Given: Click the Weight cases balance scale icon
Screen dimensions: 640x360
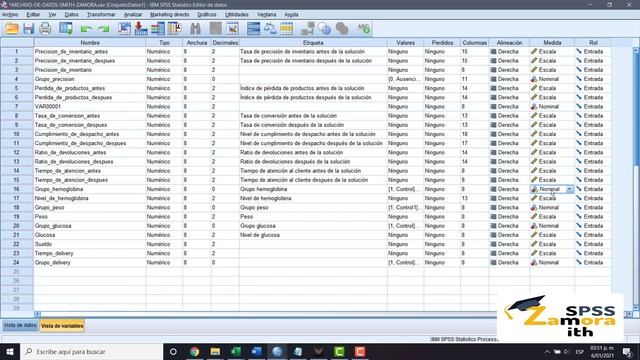Looking at the screenshot, I should [x=270, y=29].
